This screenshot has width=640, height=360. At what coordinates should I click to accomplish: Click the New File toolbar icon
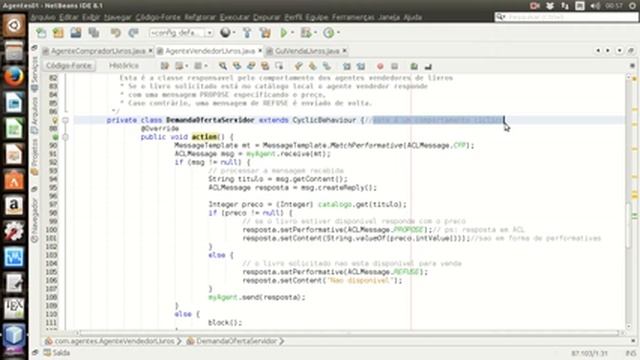tap(41, 33)
